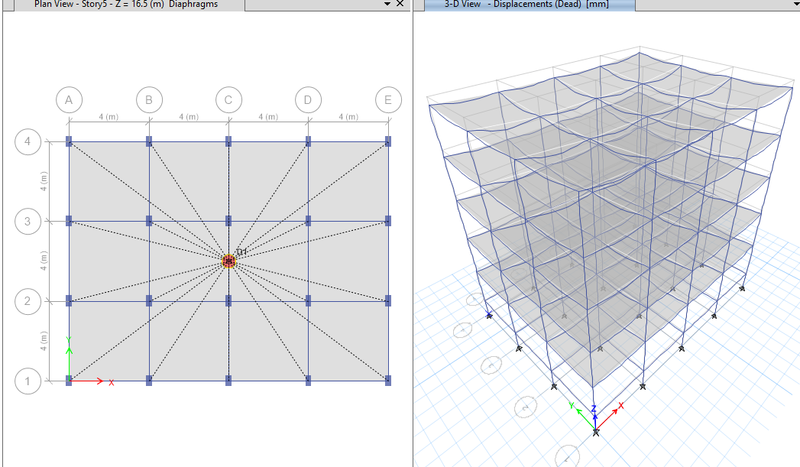Image resolution: width=800 pixels, height=467 pixels.
Task: Select the column at grid E-4
Action: tap(388, 141)
